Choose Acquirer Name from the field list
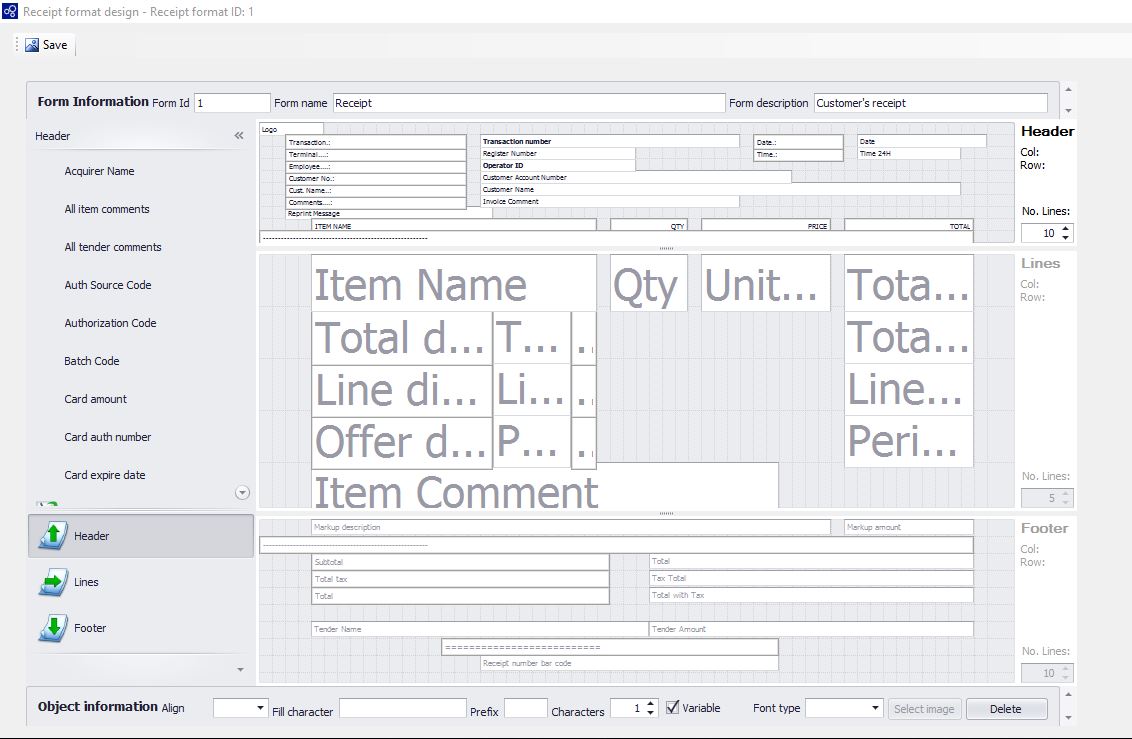Image resolution: width=1132 pixels, height=739 pixels. 99,171
